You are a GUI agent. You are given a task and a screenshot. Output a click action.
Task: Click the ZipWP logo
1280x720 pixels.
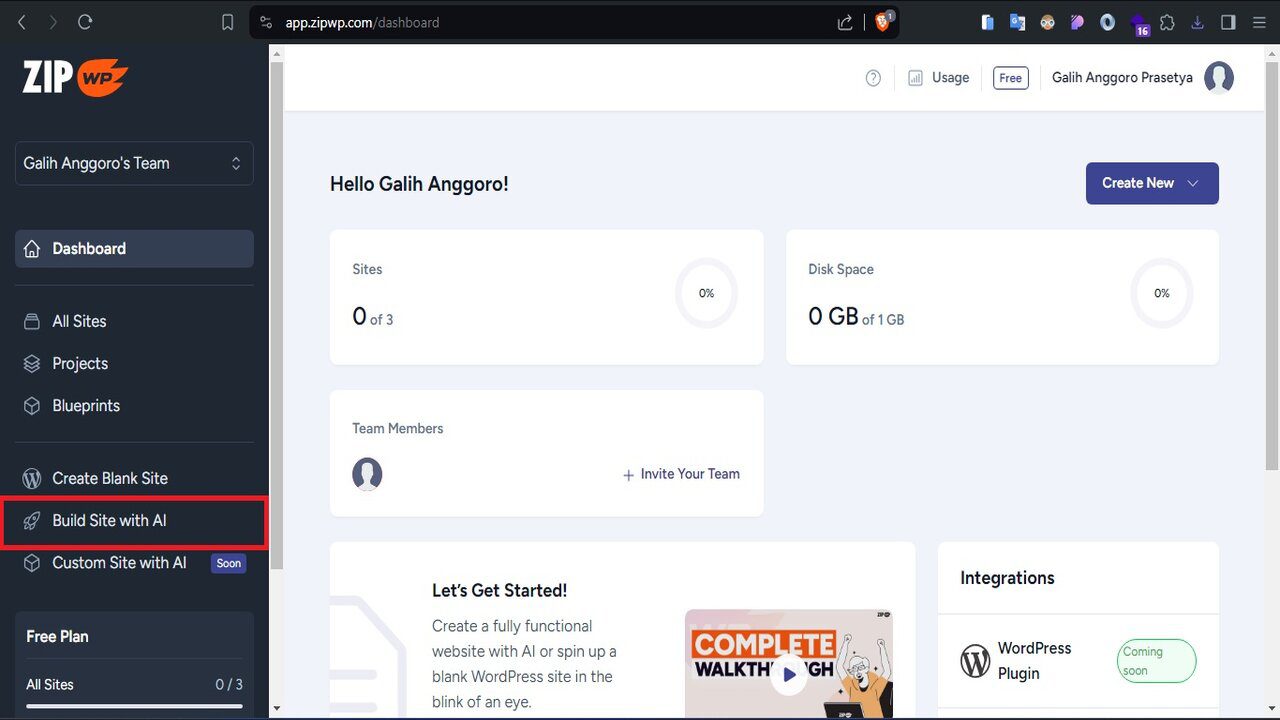point(75,77)
